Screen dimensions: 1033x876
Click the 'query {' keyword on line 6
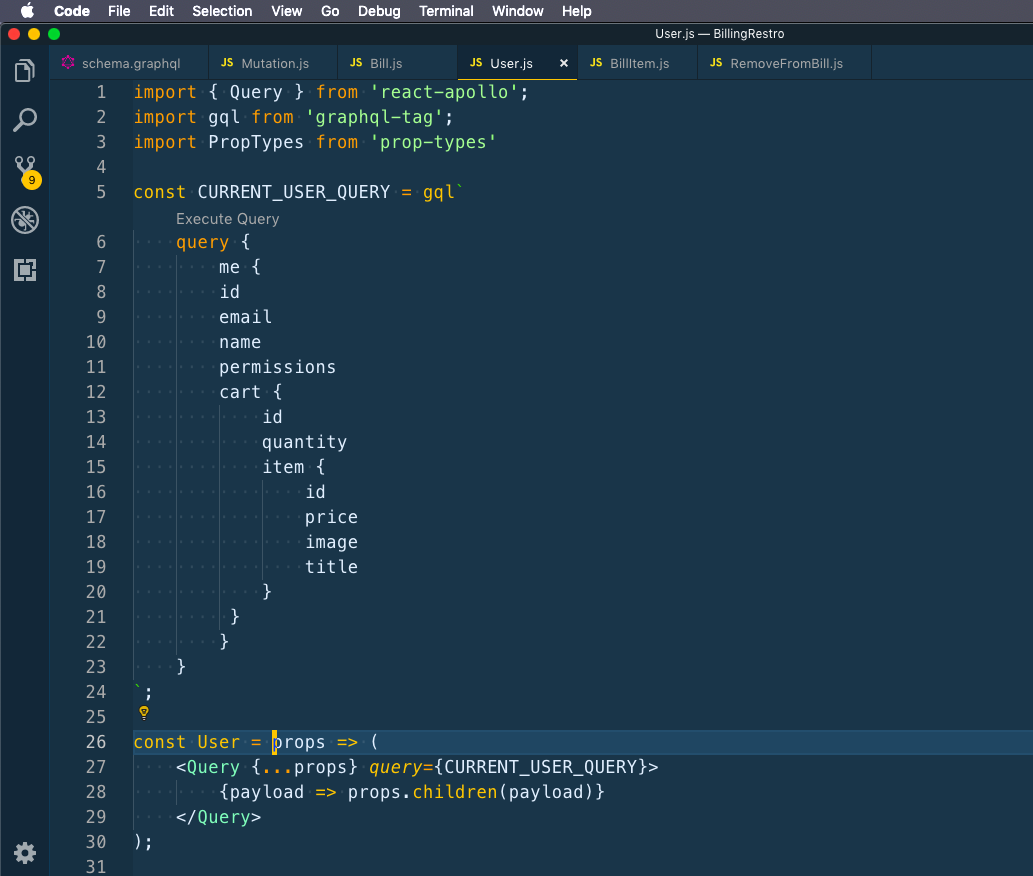pyautogui.click(x=213, y=242)
